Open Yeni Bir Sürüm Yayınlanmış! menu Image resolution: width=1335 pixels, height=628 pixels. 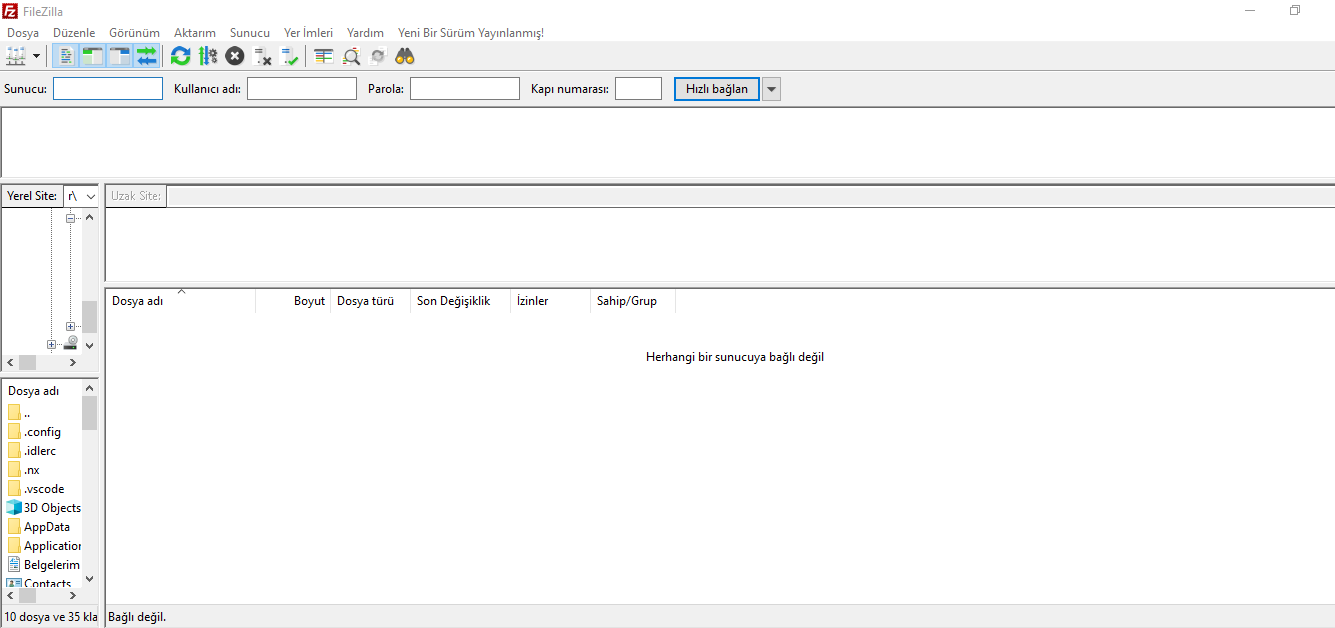pos(471,33)
